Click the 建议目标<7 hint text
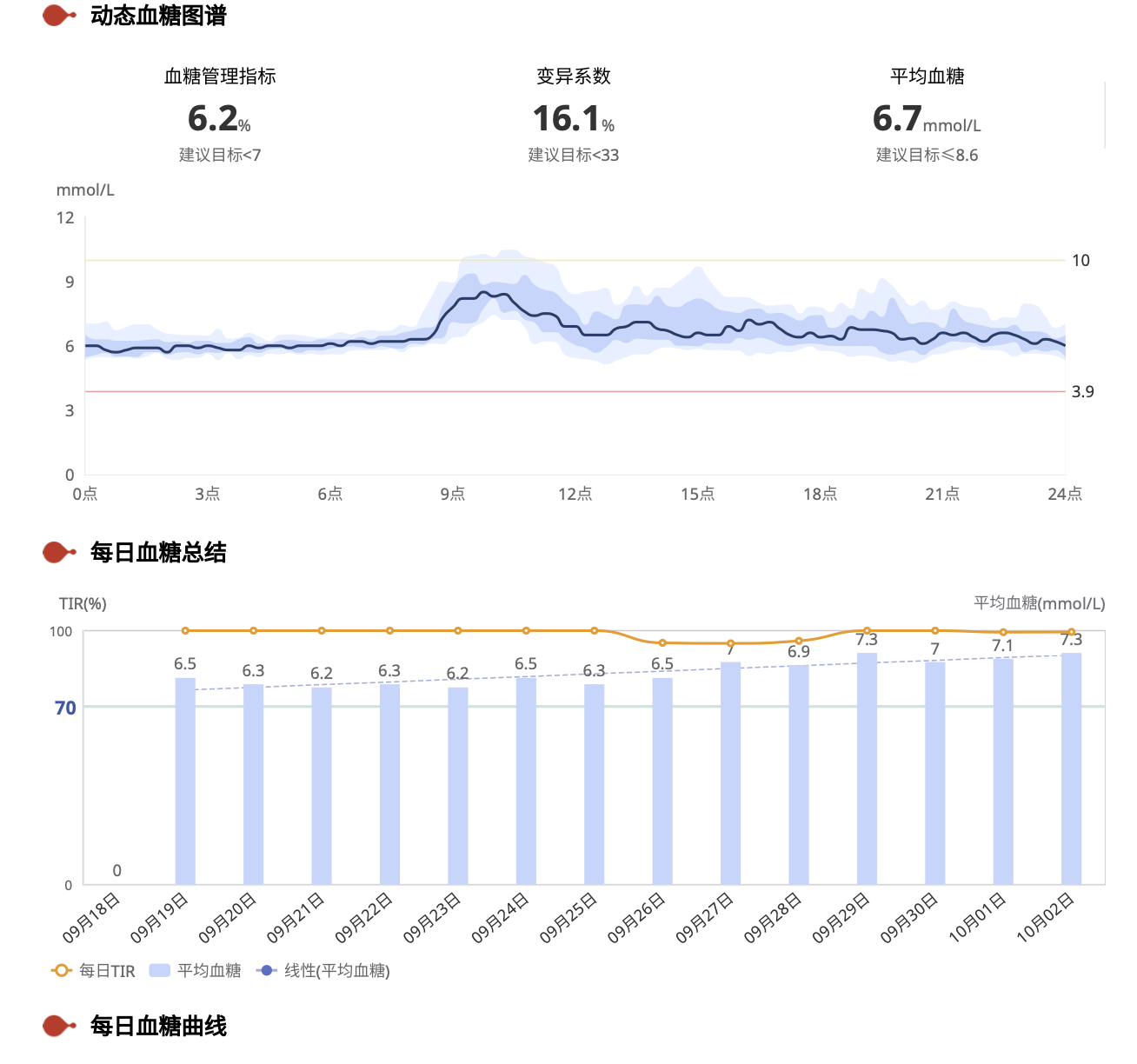The width and height of the screenshot is (1137, 1064). coord(220,155)
